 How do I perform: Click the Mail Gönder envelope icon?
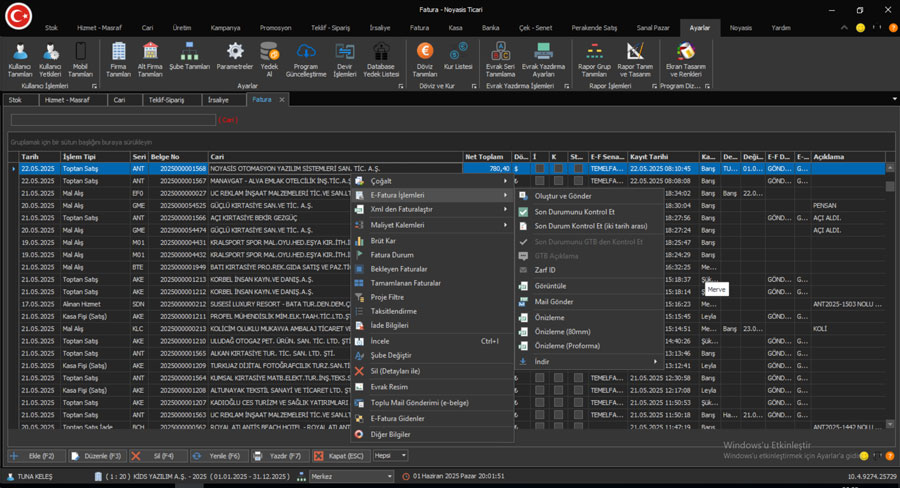pyautogui.click(x=523, y=302)
